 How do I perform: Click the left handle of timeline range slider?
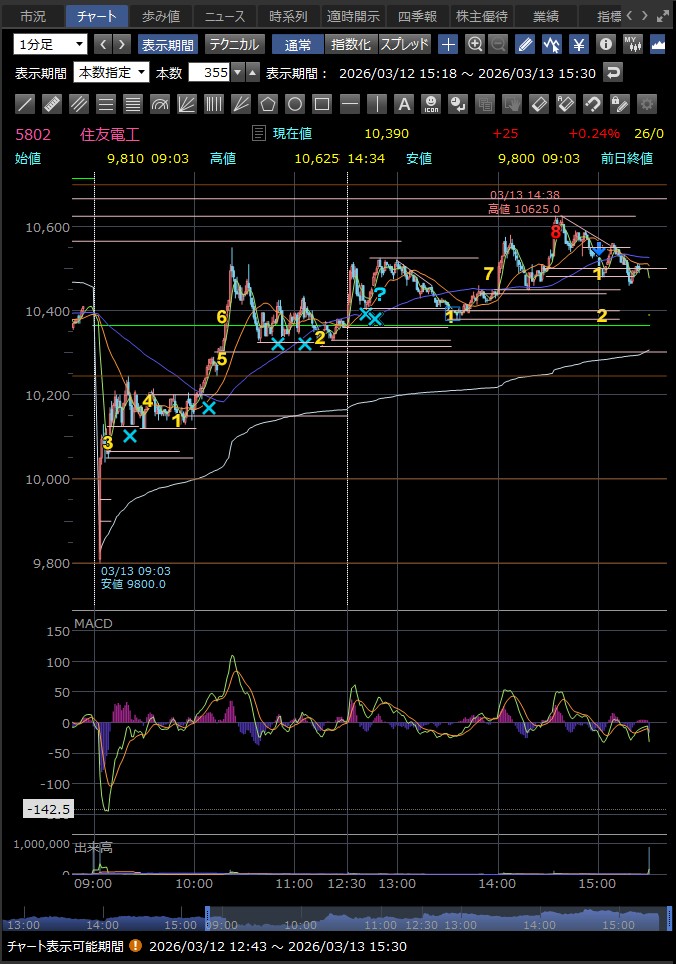pyautogui.click(x=207, y=916)
